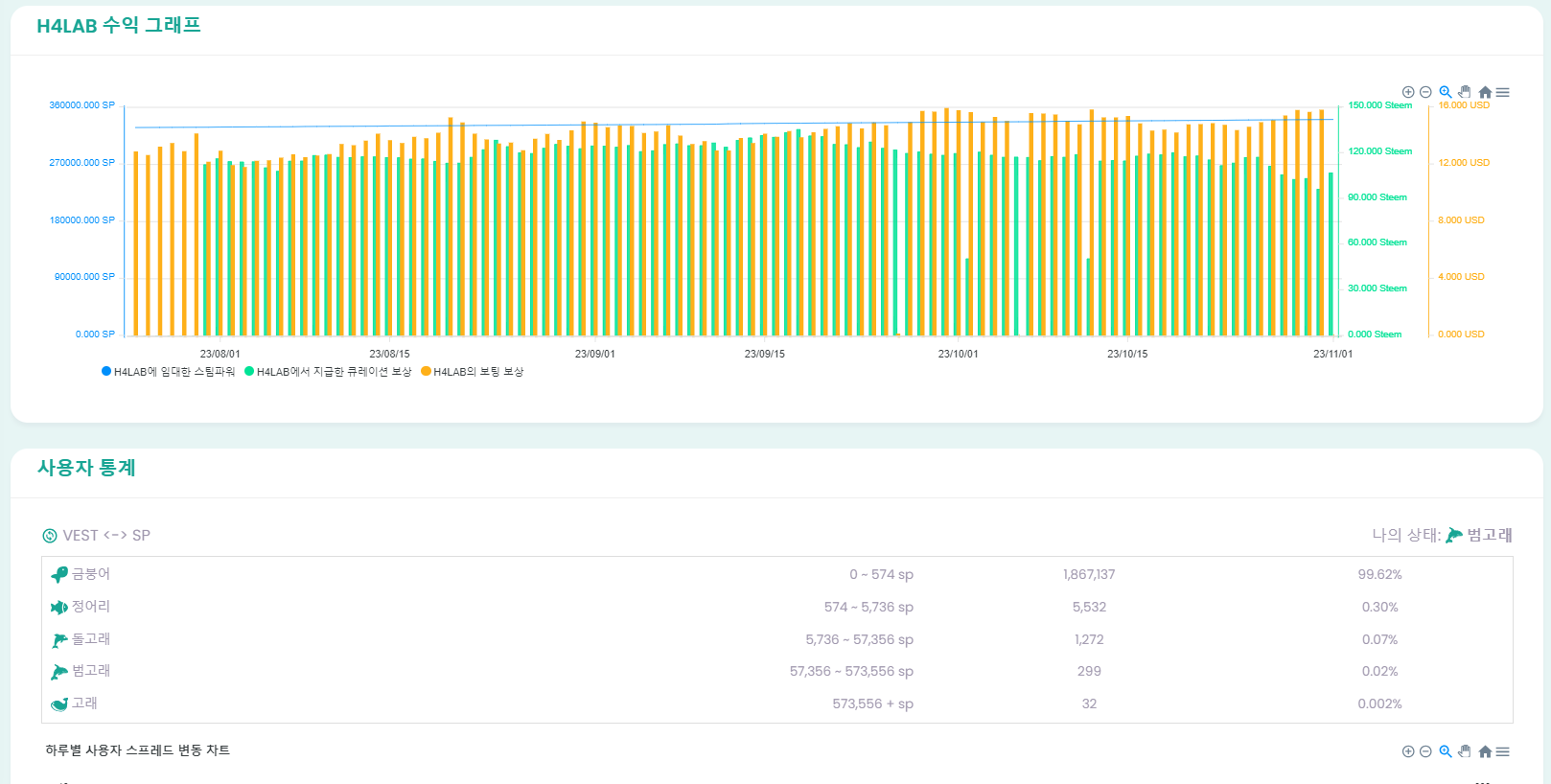This screenshot has width=1551, height=784.
Task: Zoom in on the daily user spread chart
Action: [1408, 751]
